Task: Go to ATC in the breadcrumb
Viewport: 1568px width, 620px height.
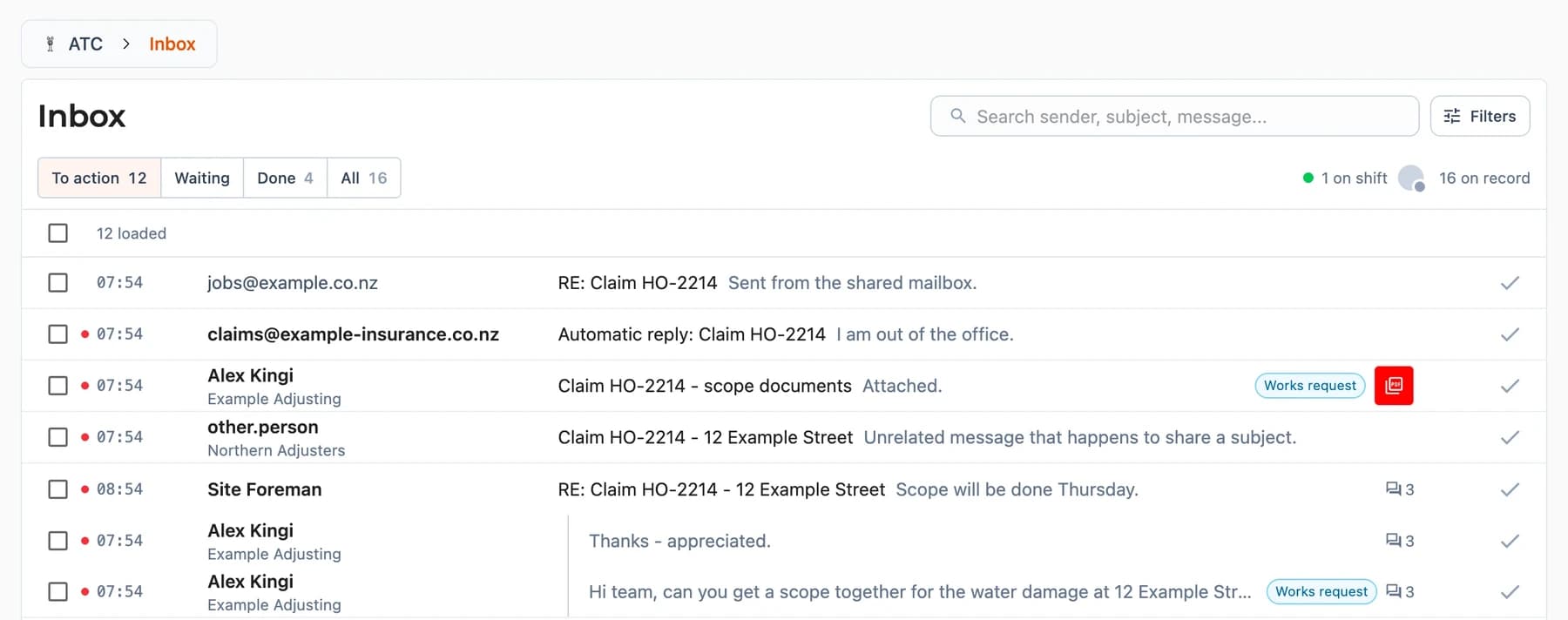Action: pyautogui.click(x=85, y=44)
